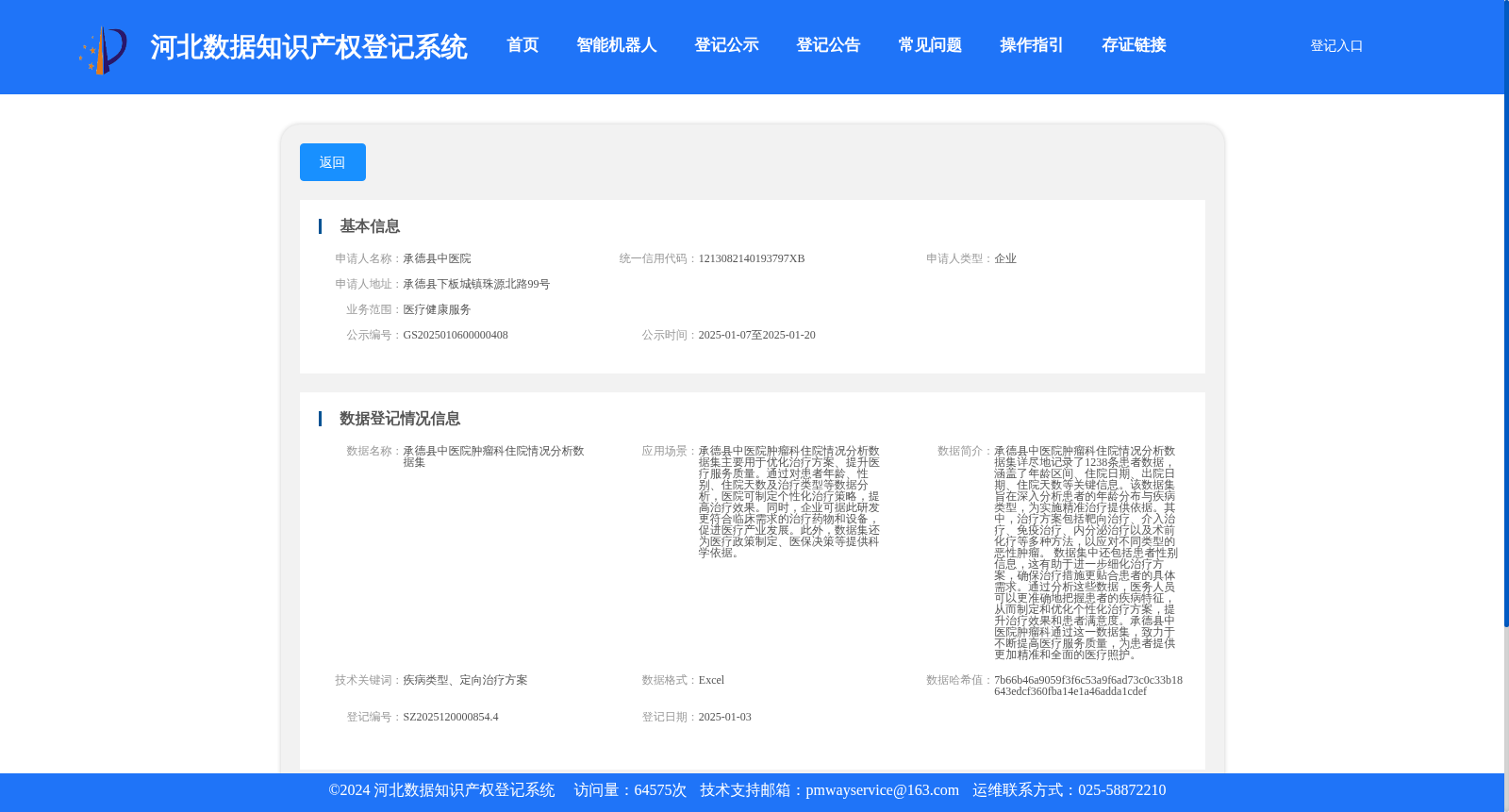
Task: Click the page vertical scrollbar
Action: coord(1506,313)
